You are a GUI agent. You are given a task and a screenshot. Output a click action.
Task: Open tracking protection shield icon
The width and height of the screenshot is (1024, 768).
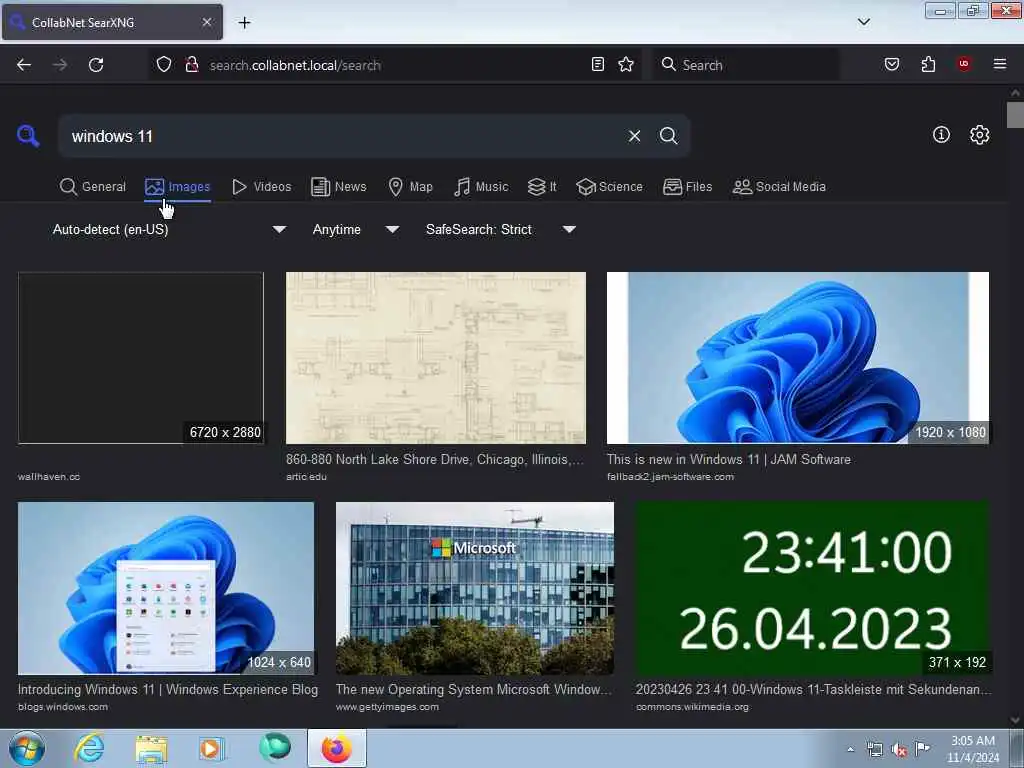coord(164,65)
